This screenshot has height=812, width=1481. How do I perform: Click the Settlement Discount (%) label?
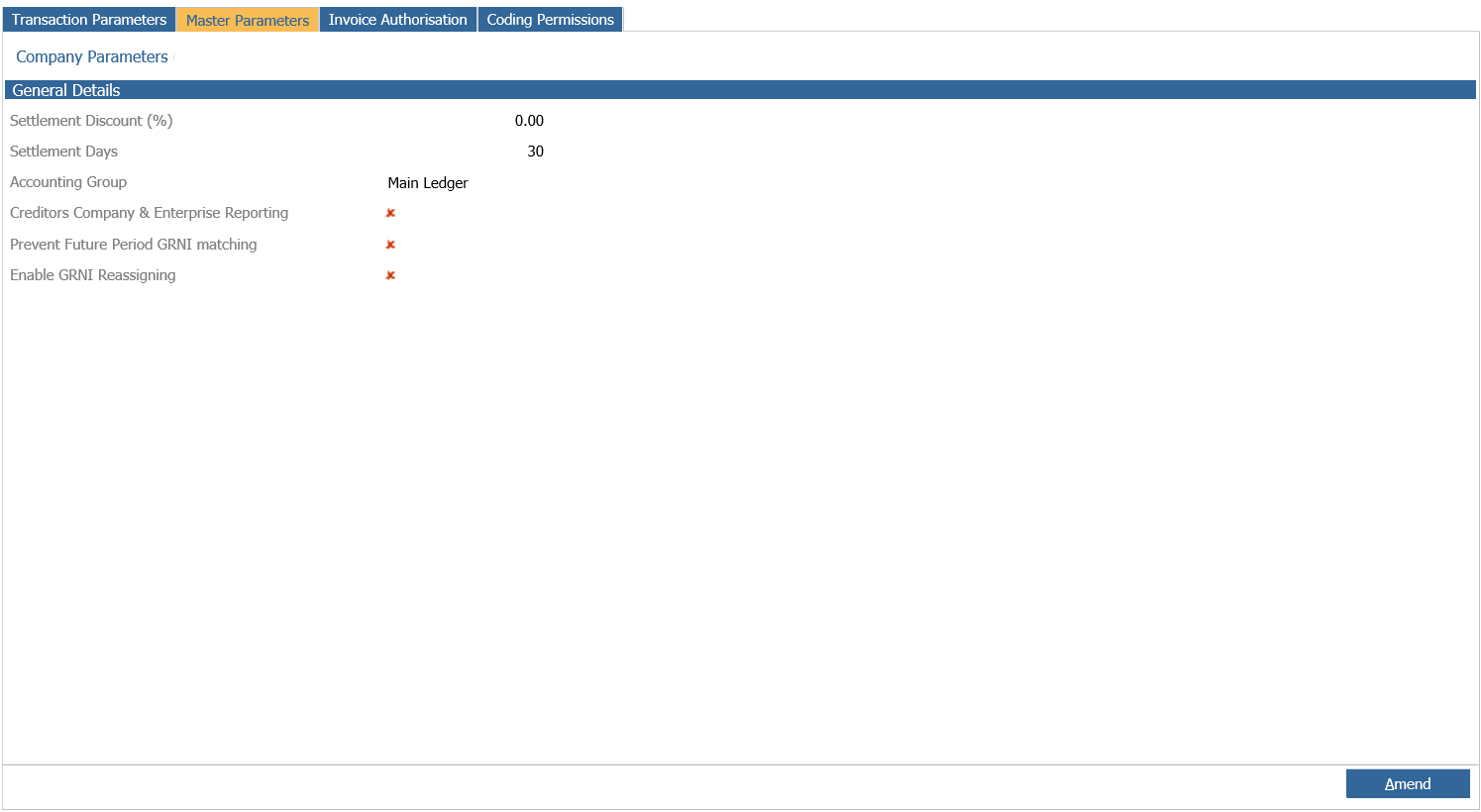[x=91, y=121]
